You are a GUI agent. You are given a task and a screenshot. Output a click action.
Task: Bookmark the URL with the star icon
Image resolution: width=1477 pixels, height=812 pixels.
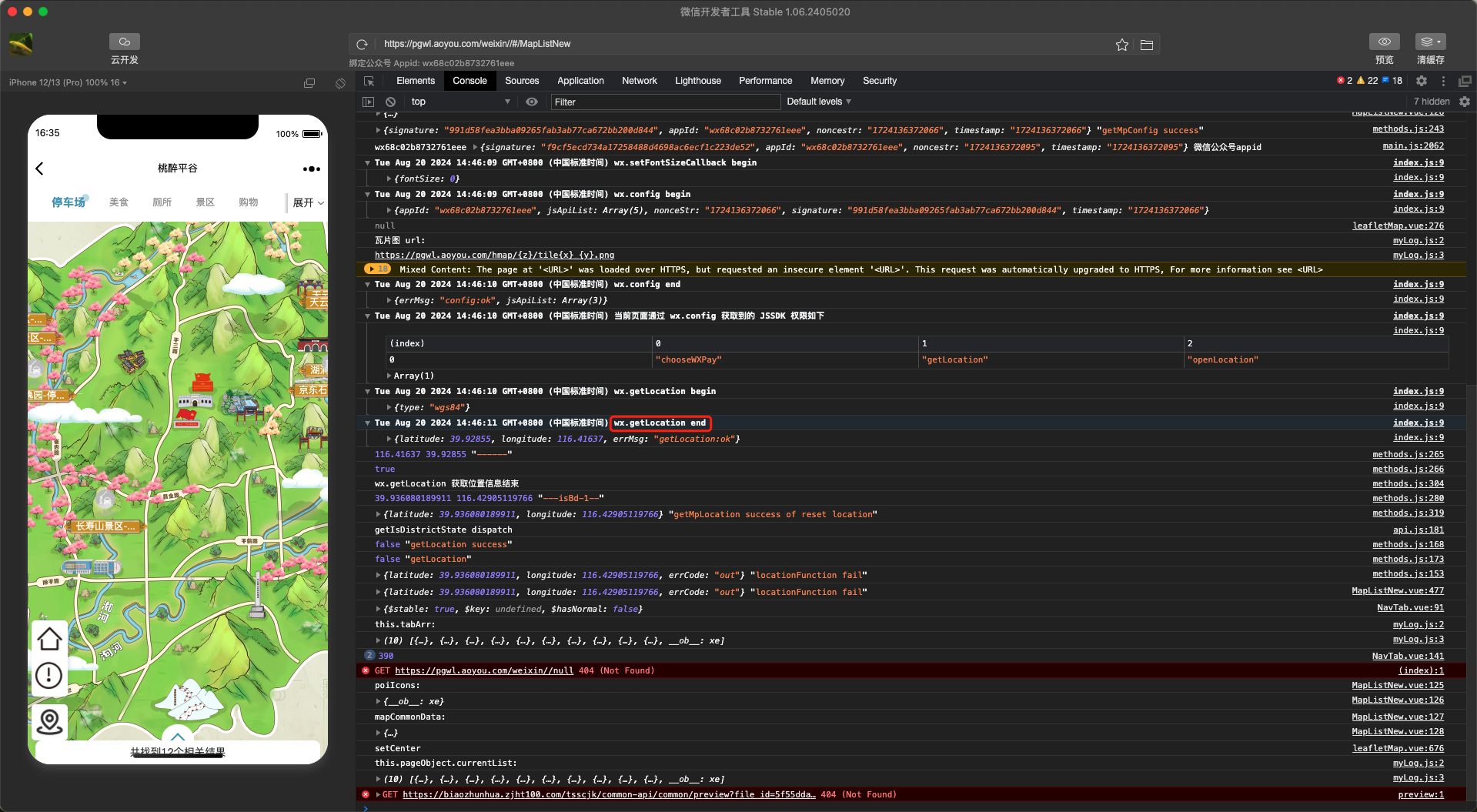(1122, 45)
